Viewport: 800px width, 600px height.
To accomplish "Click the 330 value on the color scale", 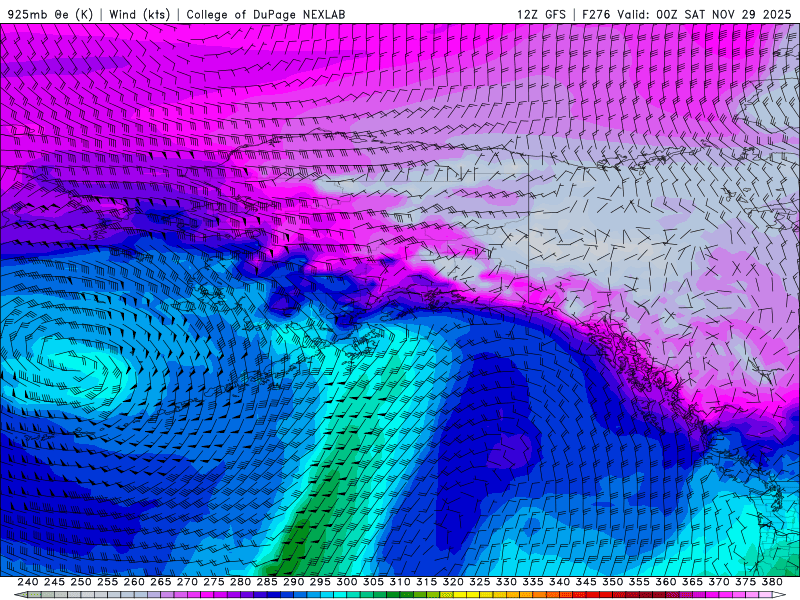I will point(506,582).
